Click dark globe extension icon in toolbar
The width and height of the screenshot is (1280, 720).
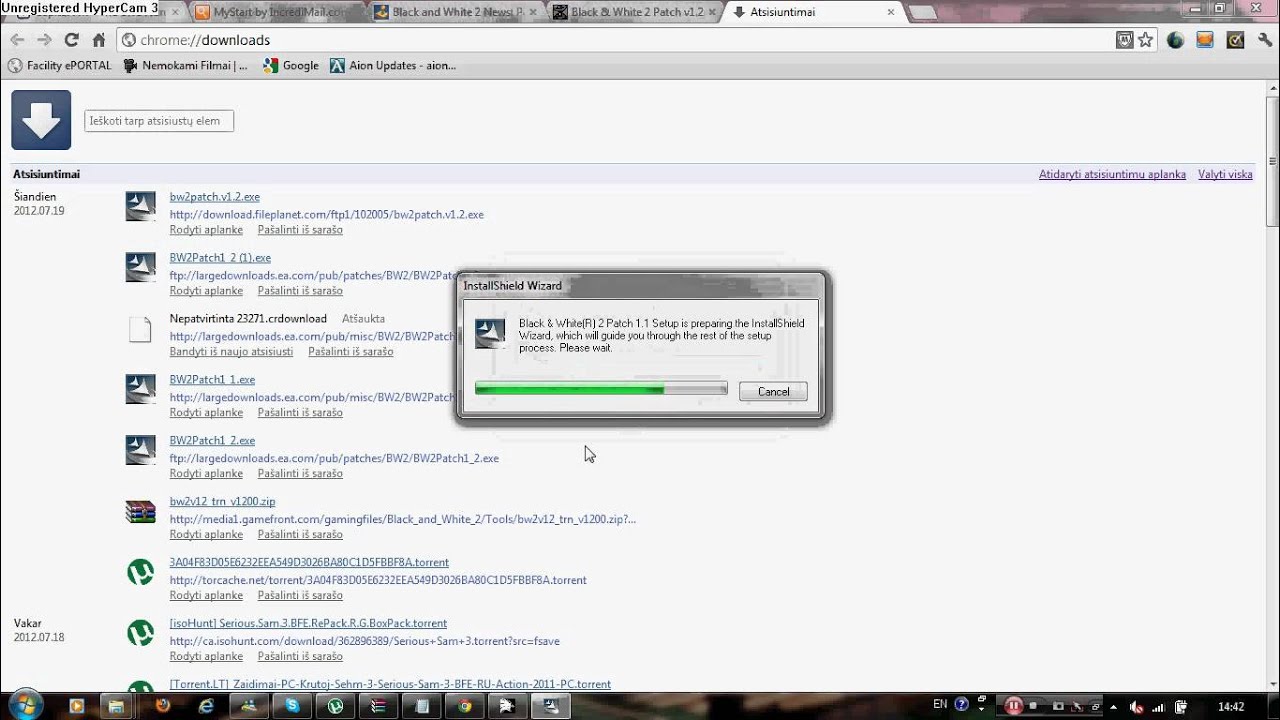tap(1175, 40)
